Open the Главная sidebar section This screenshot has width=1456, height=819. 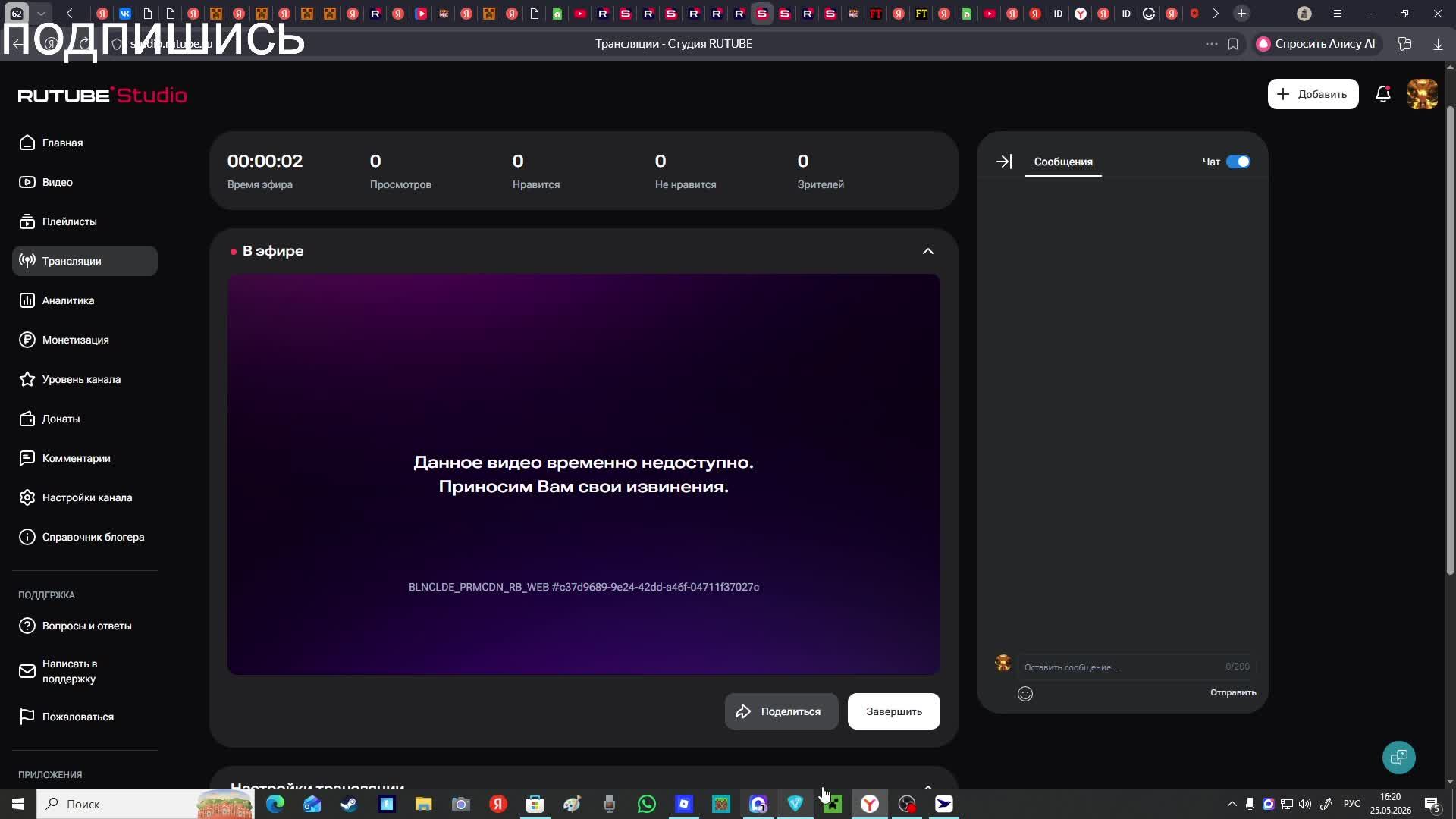(x=52, y=143)
